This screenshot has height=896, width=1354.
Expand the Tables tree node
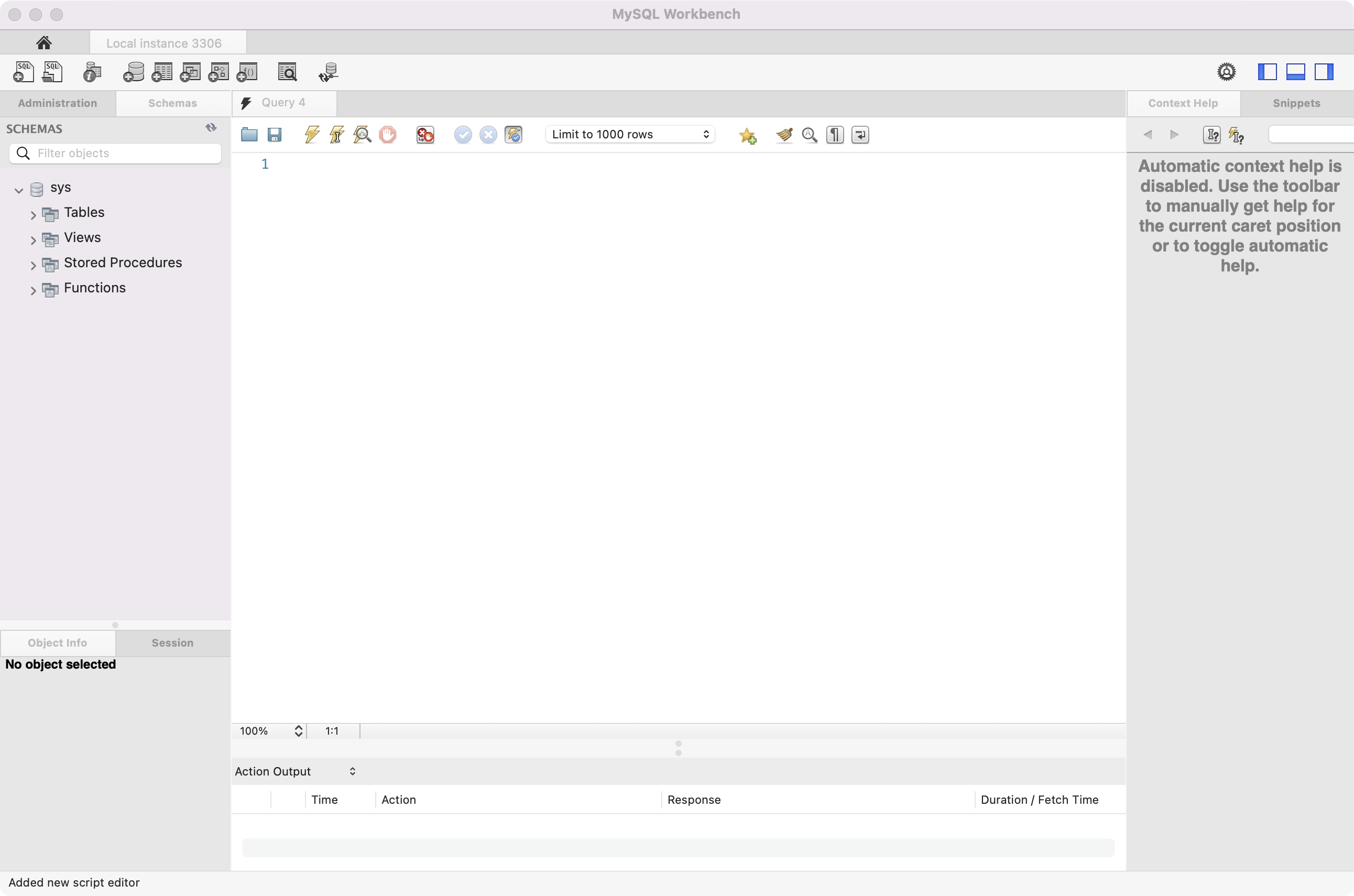(33, 215)
